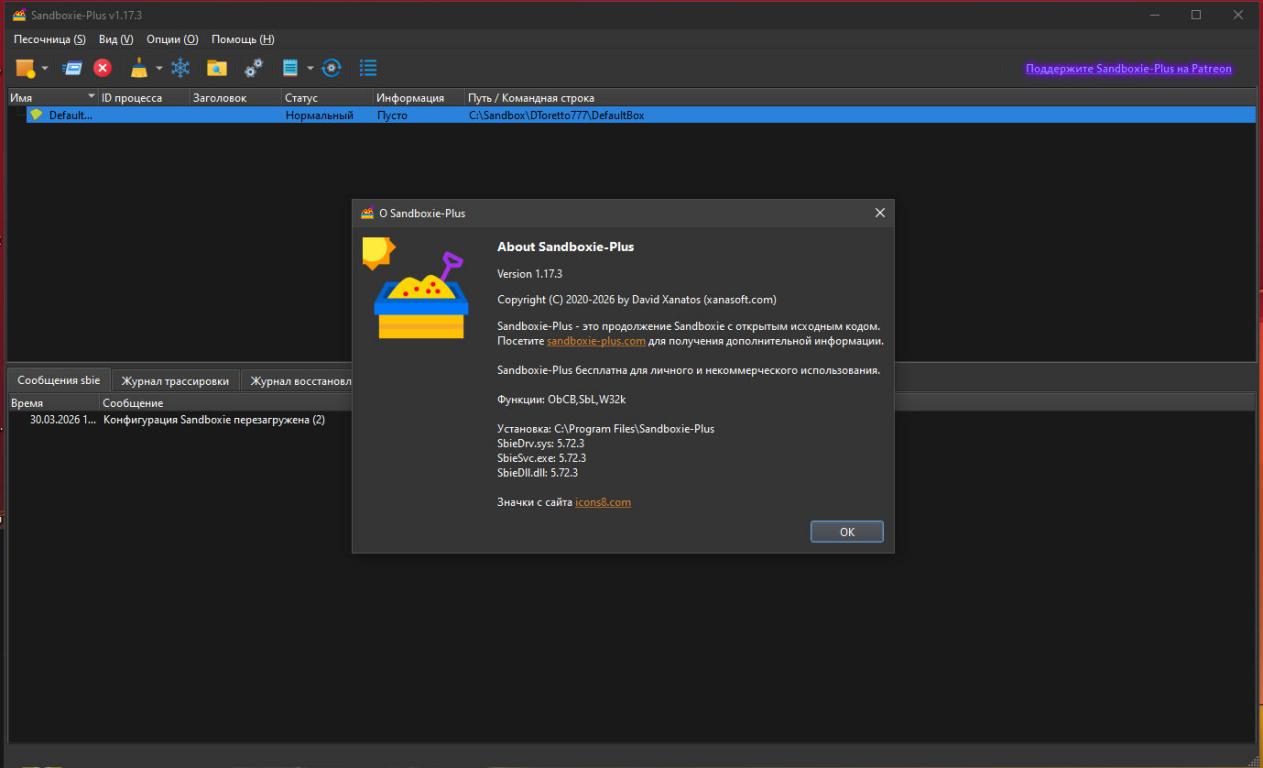Select the DefaultBox row in the list
The width and height of the screenshot is (1263, 768).
point(70,115)
